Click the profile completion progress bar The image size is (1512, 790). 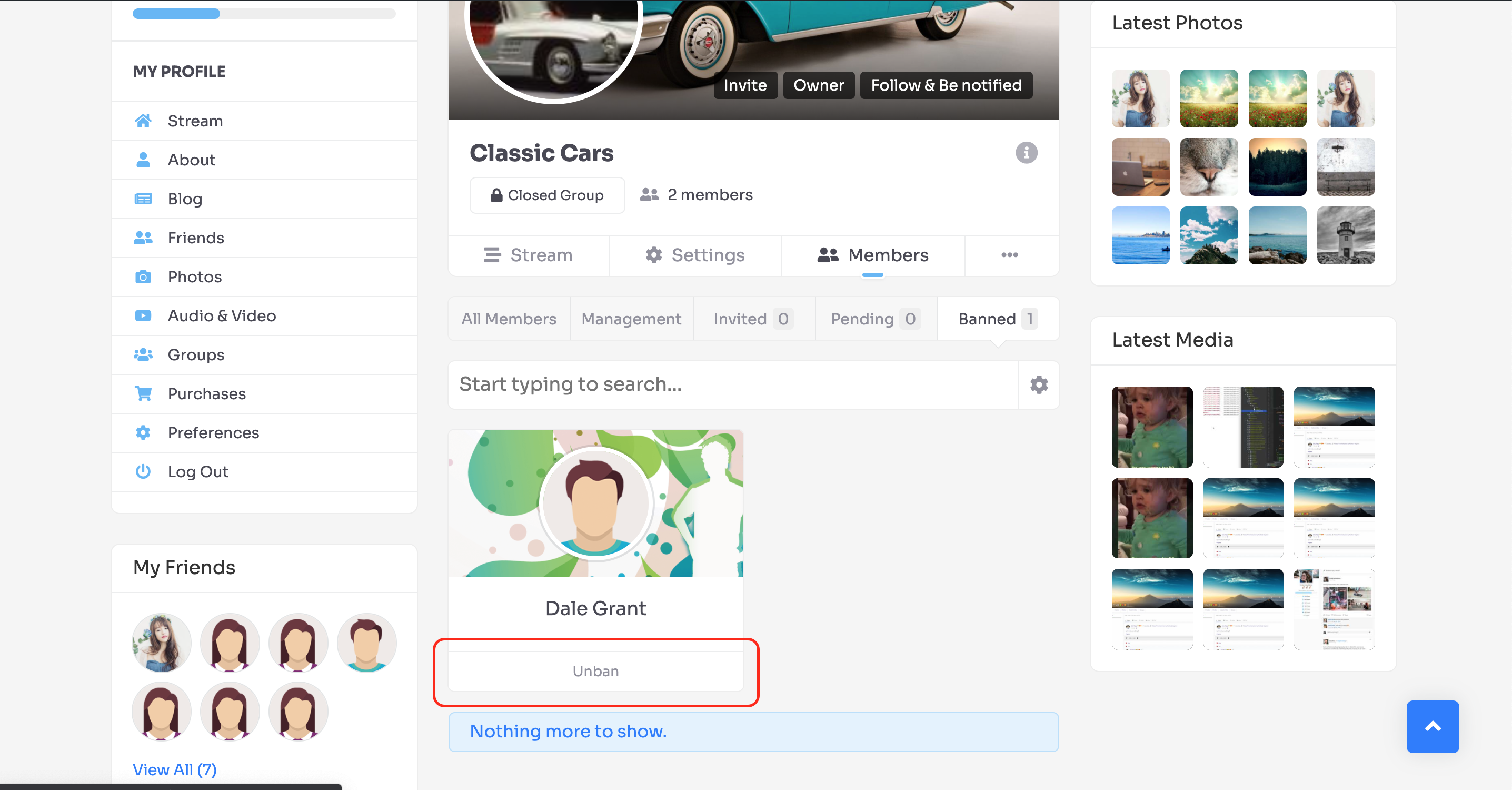(x=264, y=14)
